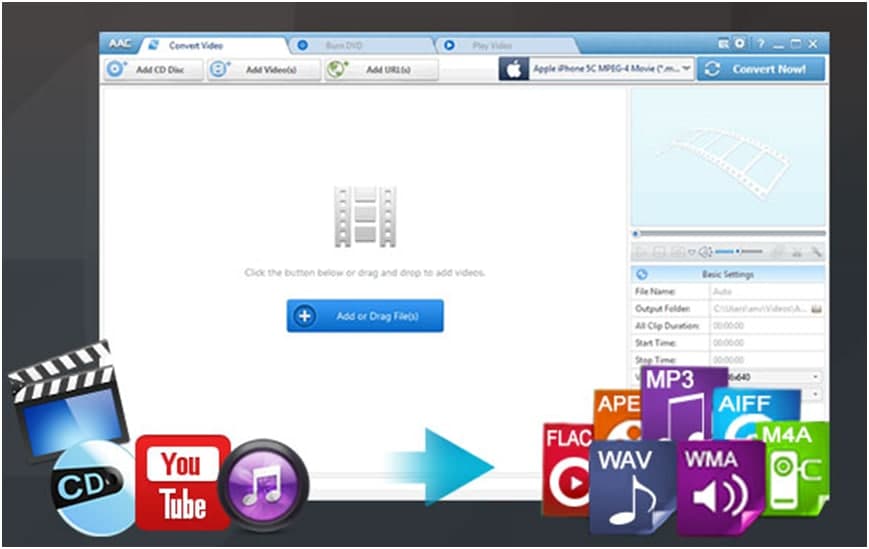Click the refresh icon on Convert Now! button
The width and height of the screenshot is (869, 549).
(712, 69)
